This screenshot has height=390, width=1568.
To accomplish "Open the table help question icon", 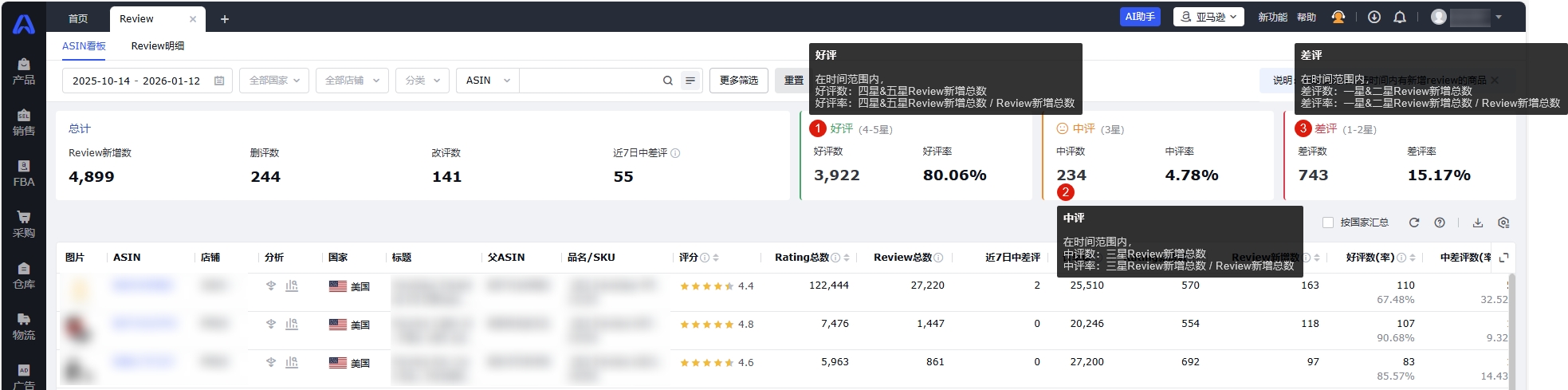I will (1440, 223).
